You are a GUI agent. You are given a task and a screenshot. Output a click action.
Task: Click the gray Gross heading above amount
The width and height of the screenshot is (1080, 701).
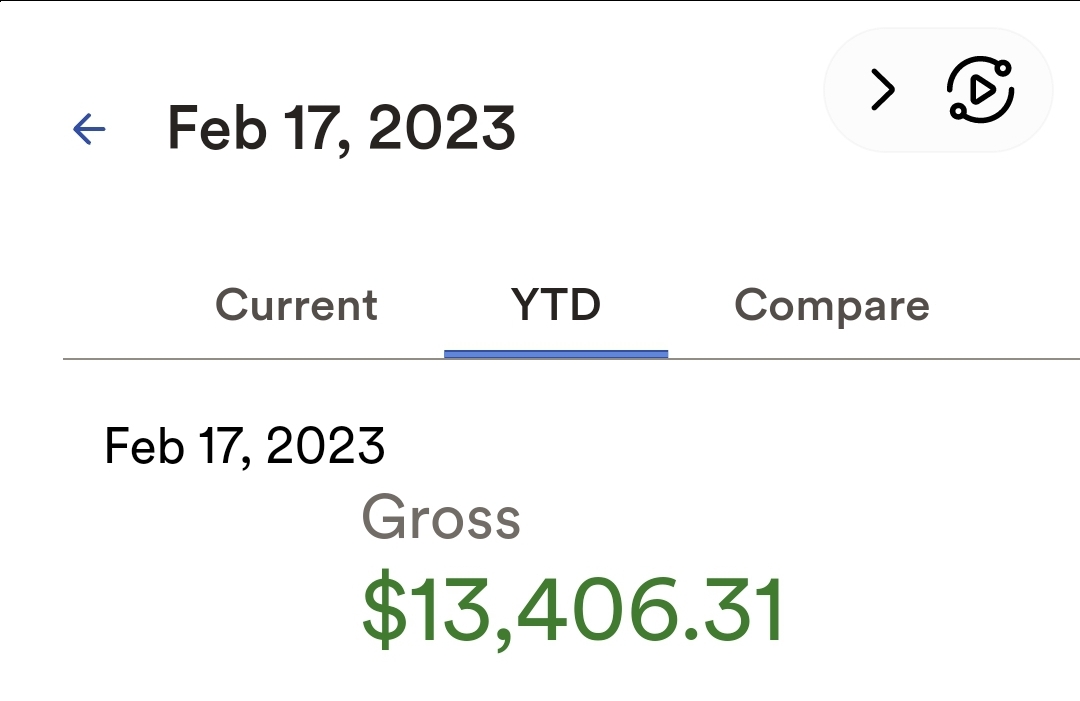click(x=441, y=518)
